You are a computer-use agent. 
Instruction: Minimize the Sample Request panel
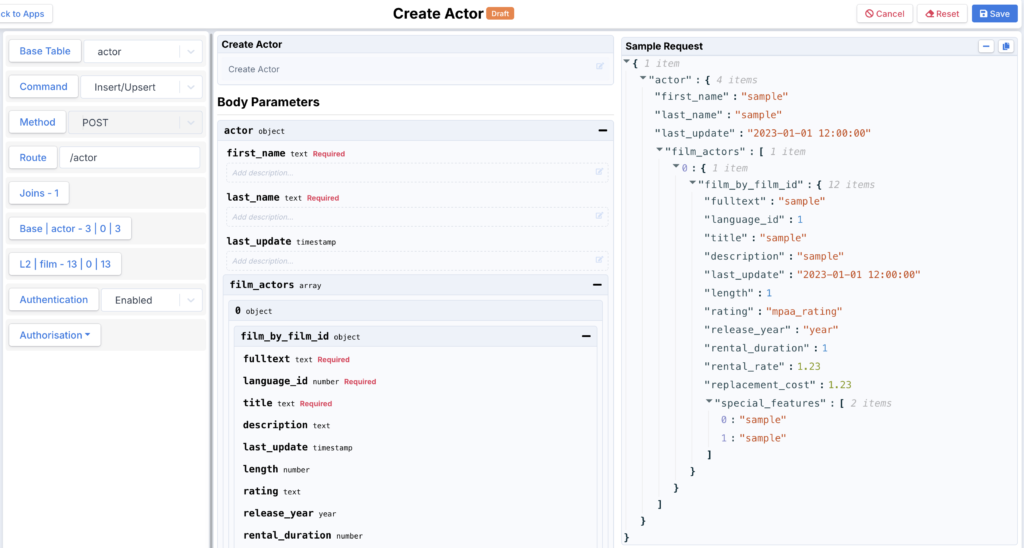point(986,46)
